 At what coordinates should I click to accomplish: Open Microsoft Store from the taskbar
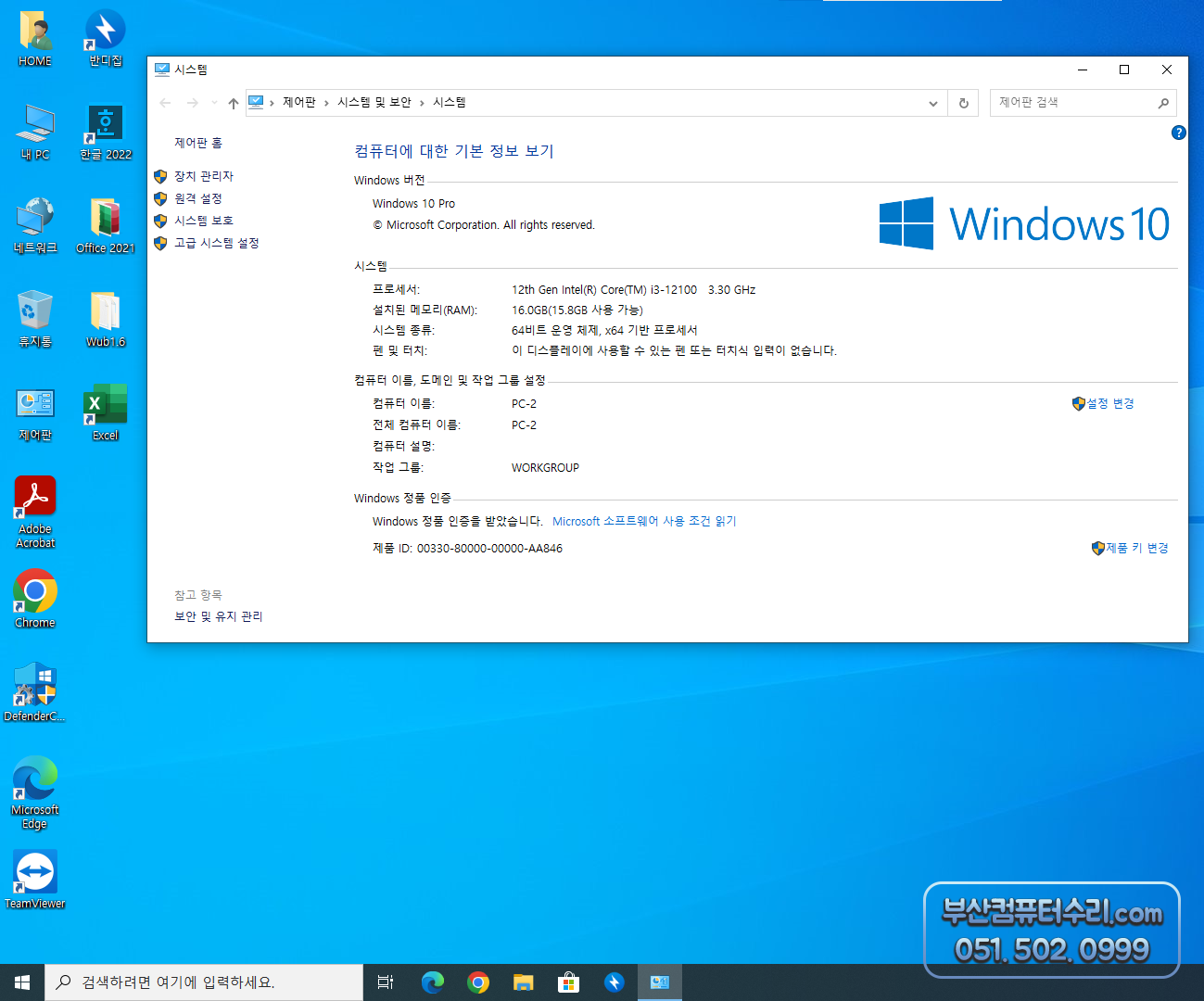pyautogui.click(x=569, y=982)
